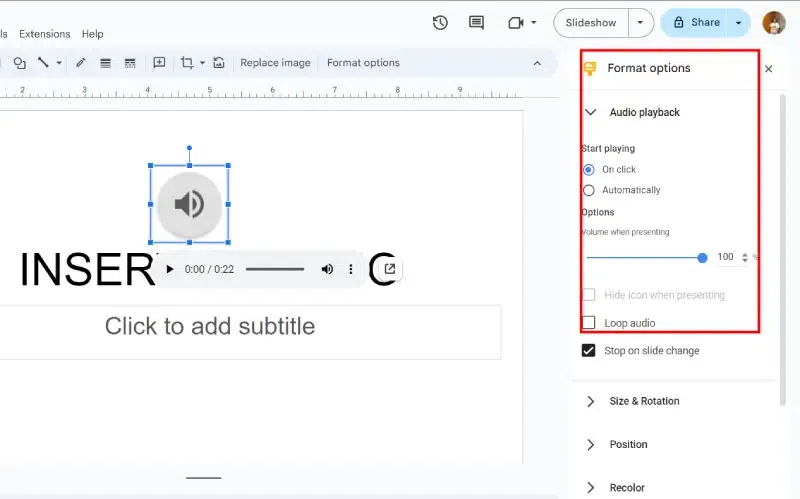
Task: Click Replace image in toolbar
Action: coord(275,63)
